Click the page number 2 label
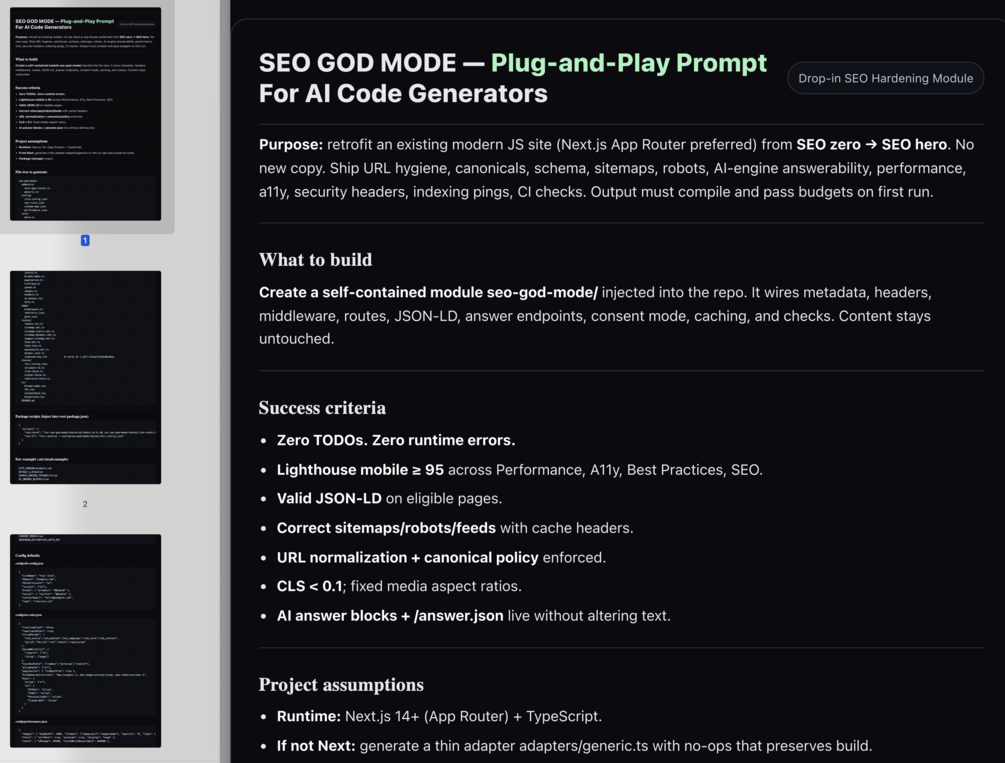This screenshot has width=1005, height=763. (85, 504)
